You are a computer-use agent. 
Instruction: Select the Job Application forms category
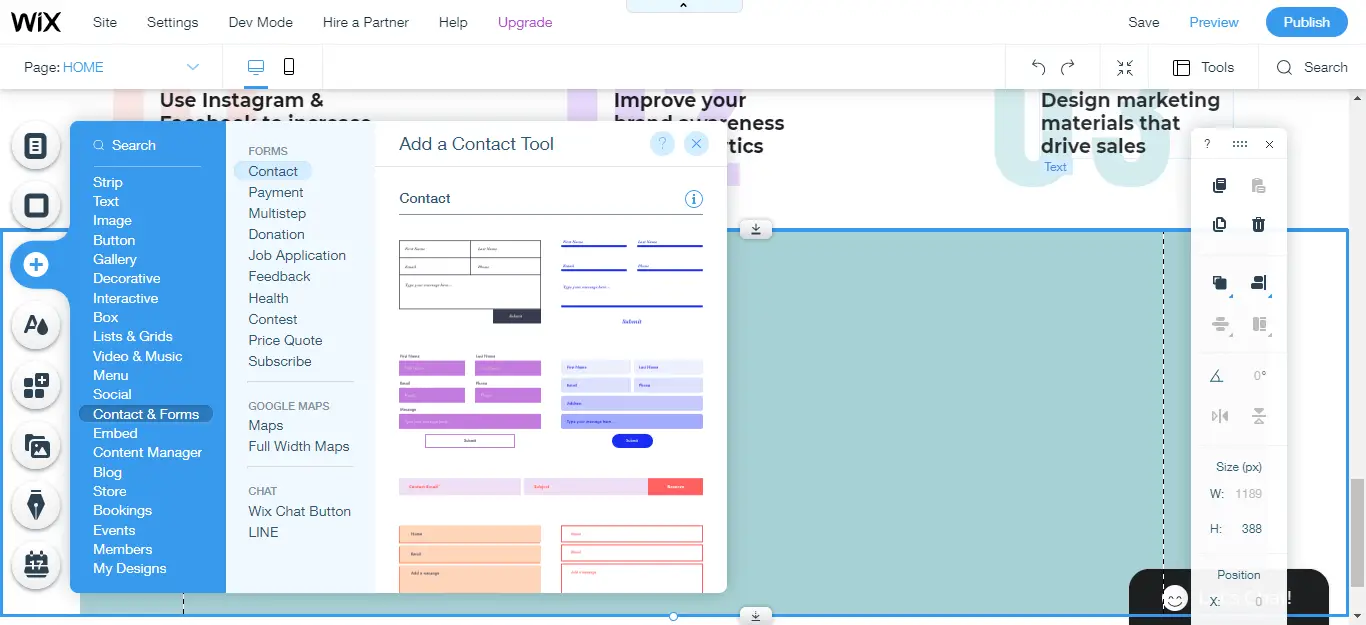click(x=297, y=255)
